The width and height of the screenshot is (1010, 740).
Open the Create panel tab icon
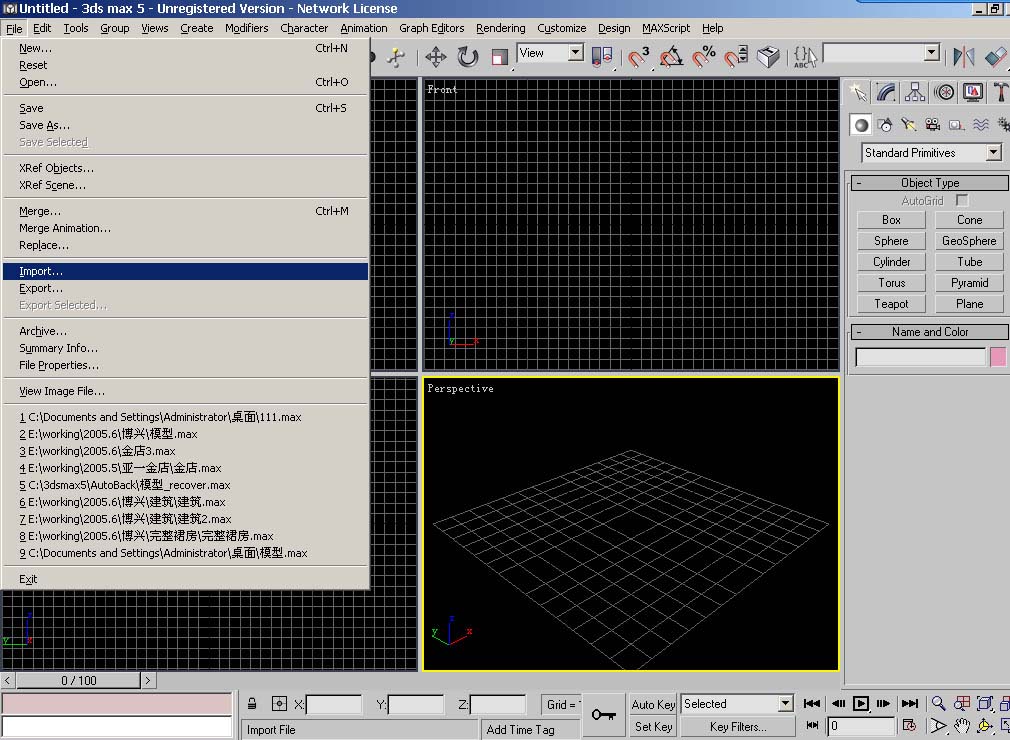click(x=858, y=93)
